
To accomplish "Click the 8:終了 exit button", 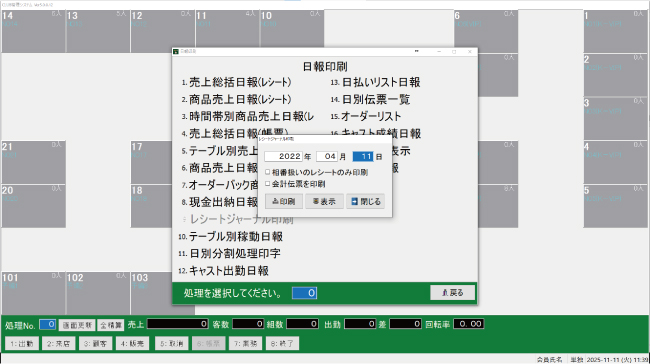I will [x=282, y=343].
